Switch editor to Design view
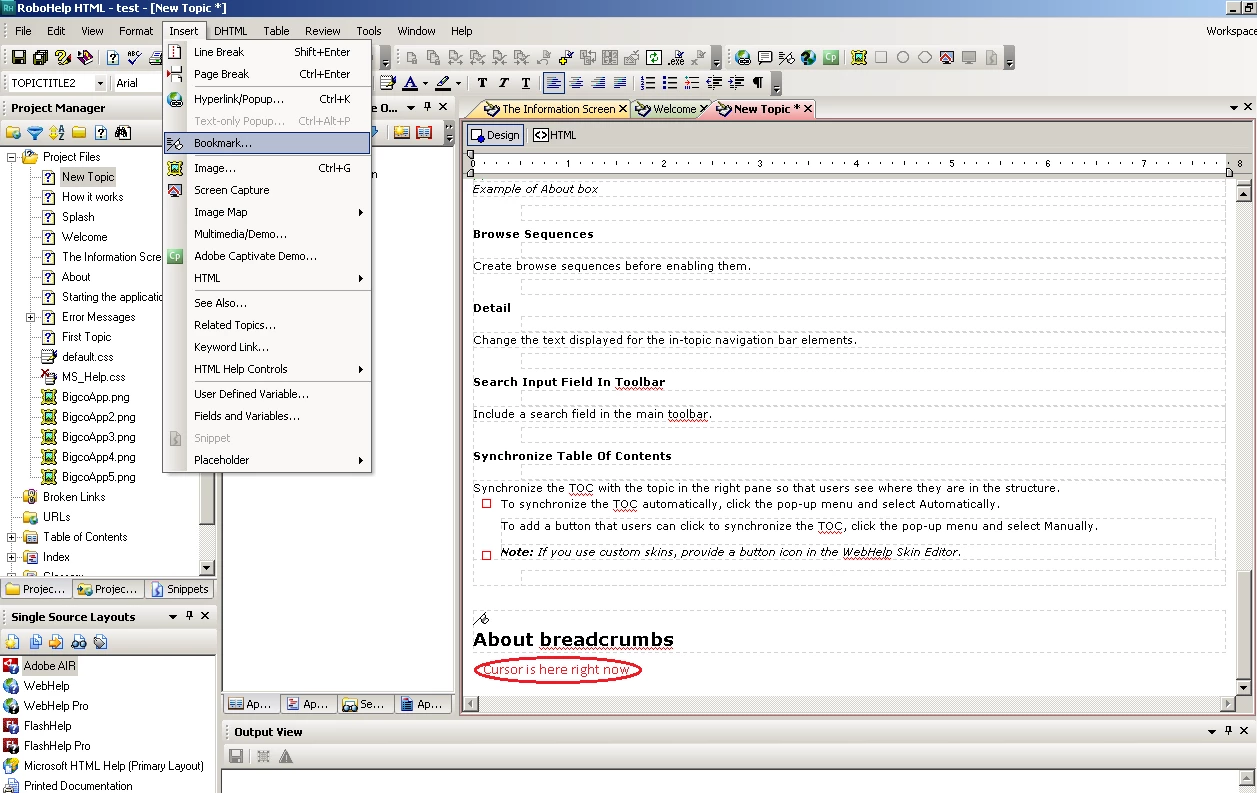Screen dimensions: 1257x793 click(x=495, y=135)
